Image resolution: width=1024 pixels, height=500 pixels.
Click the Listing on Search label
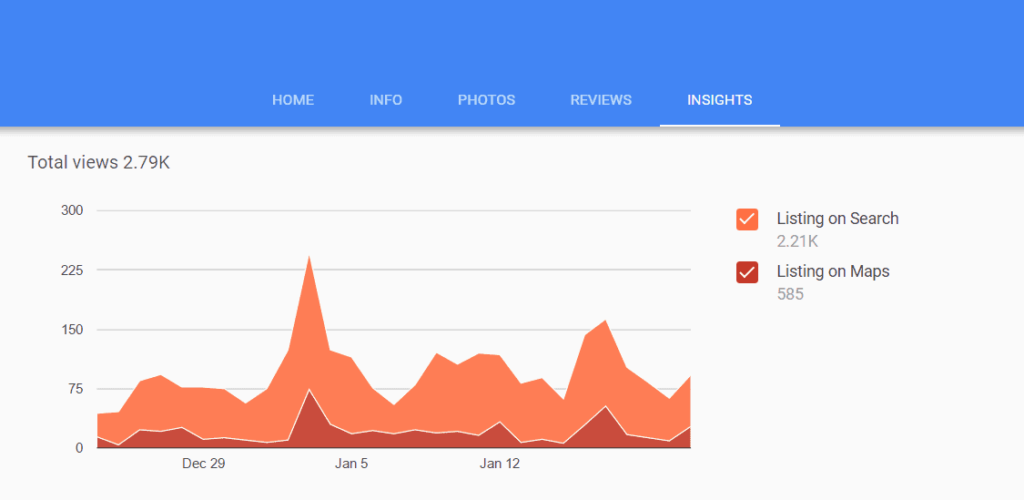[x=838, y=219]
